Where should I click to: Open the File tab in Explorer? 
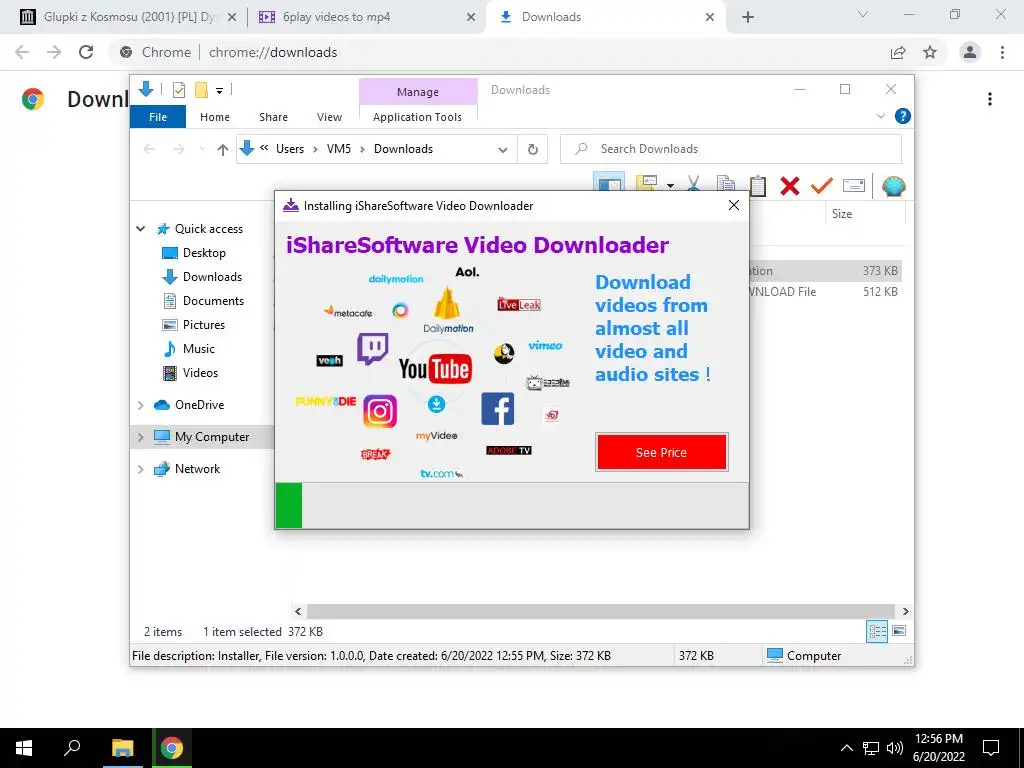point(158,117)
